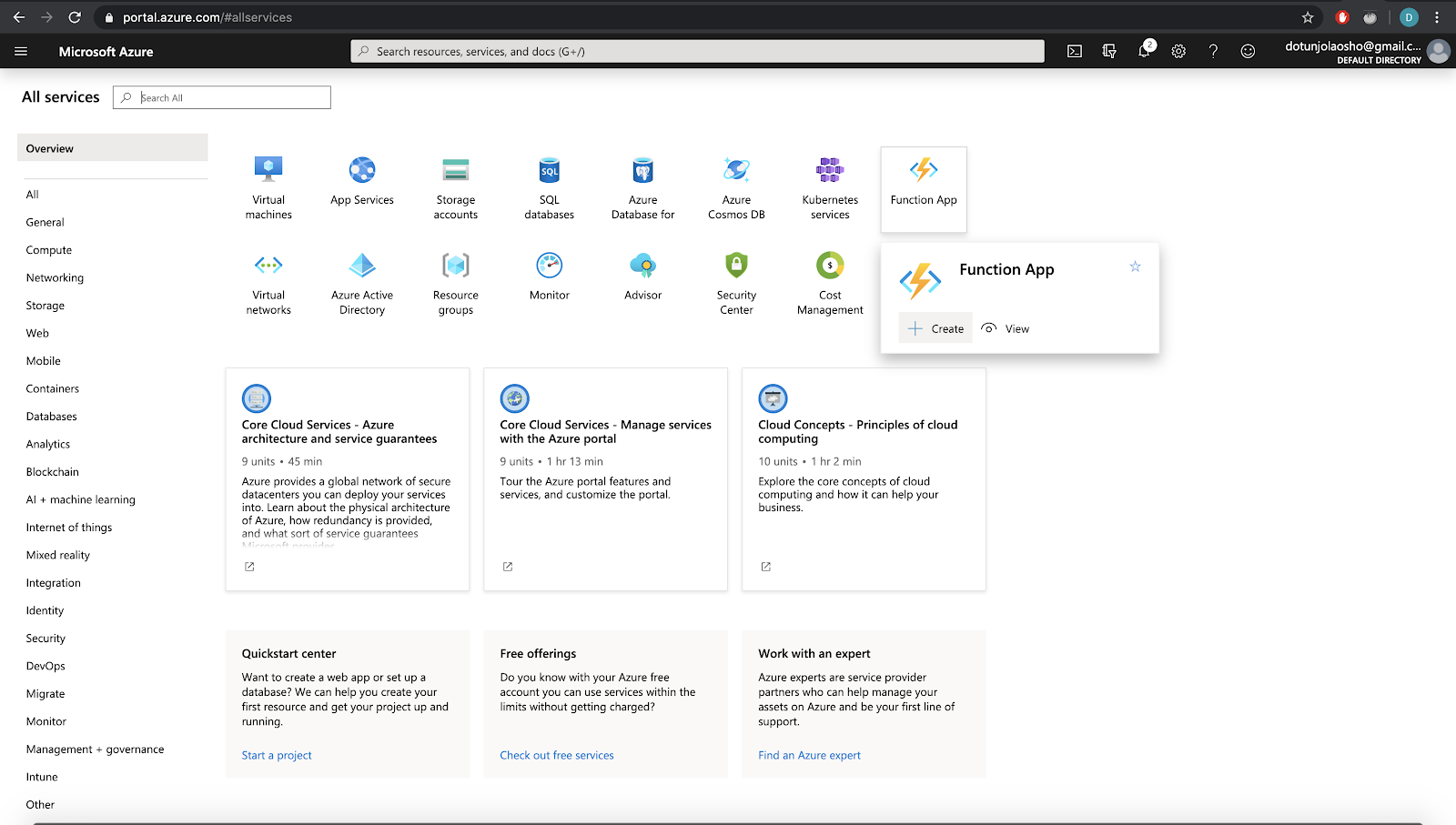Click Check out free services link
Viewport: 1456px width, 825px height.
[557, 755]
